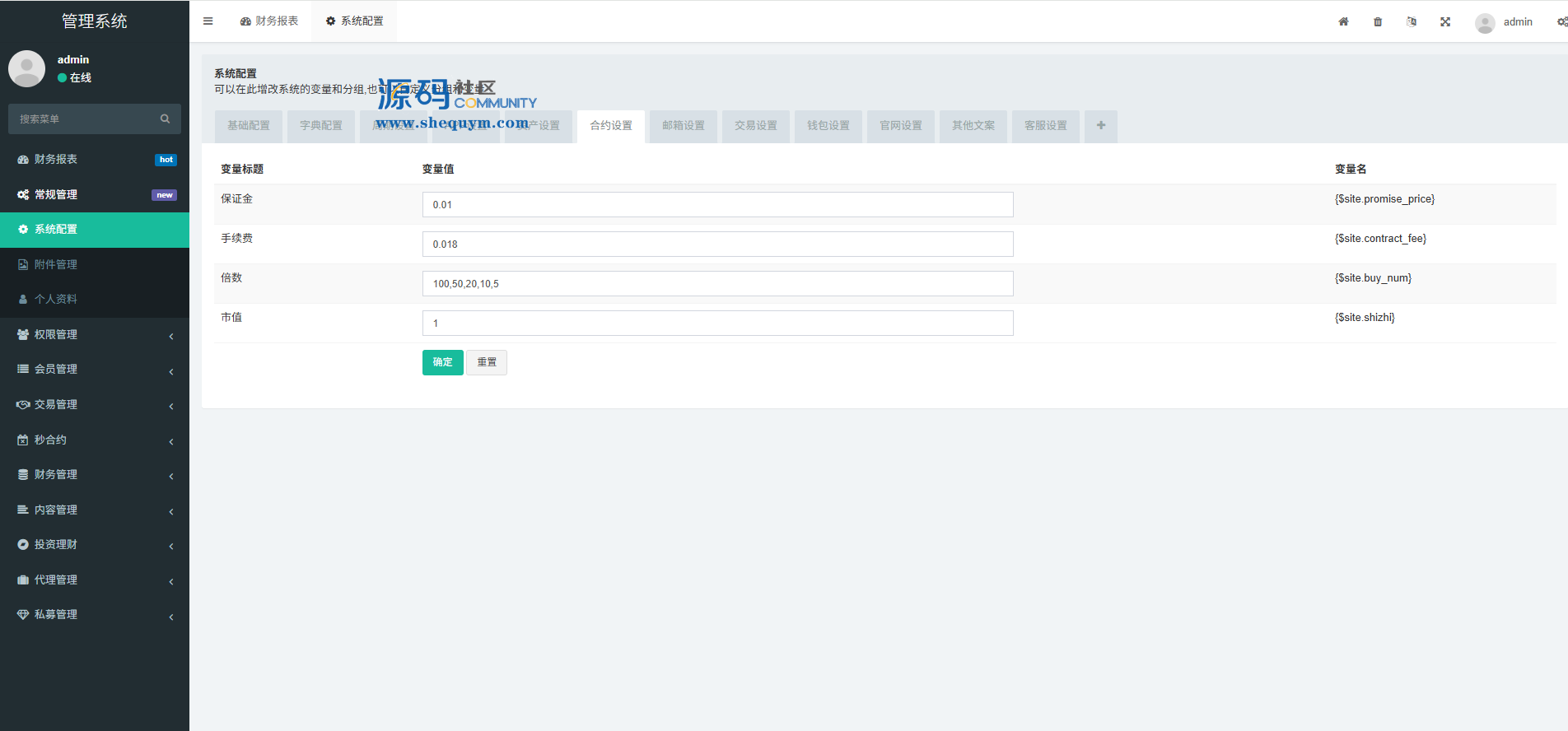Expand the 财务管理 sidebar menu
The width and height of the screenshot is (1568, 731).
tap(95, 474)
